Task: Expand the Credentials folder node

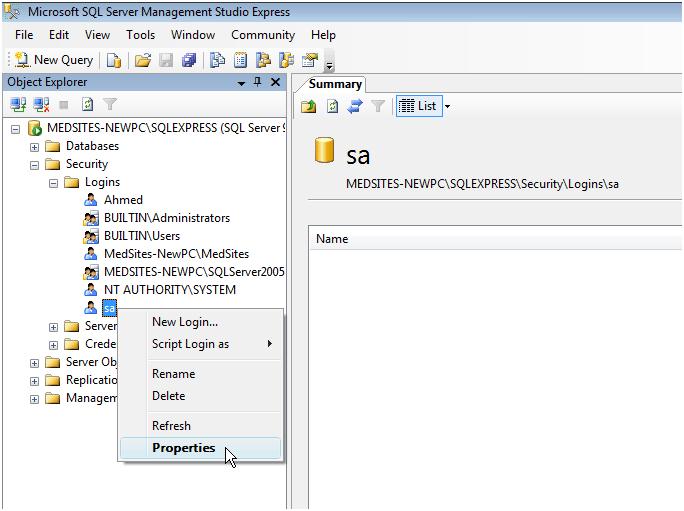Action: click(53, 345)
